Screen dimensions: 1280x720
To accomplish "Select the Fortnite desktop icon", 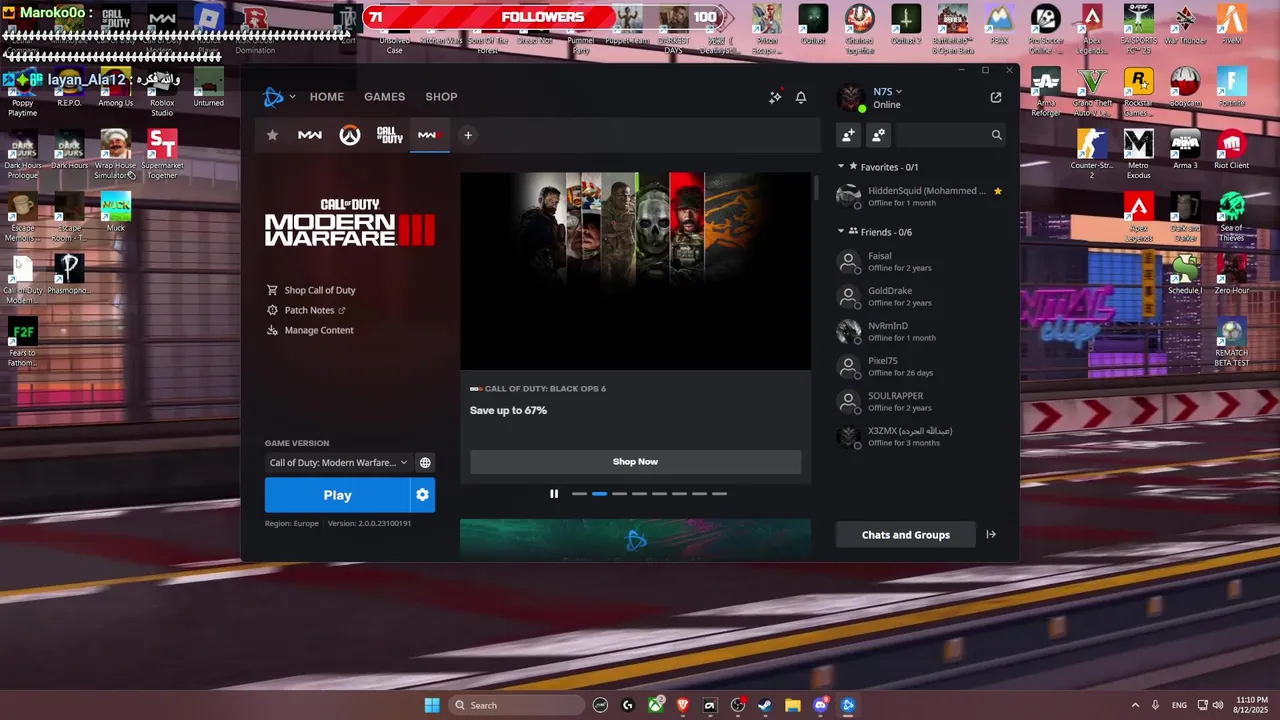I will [1231, 88].
